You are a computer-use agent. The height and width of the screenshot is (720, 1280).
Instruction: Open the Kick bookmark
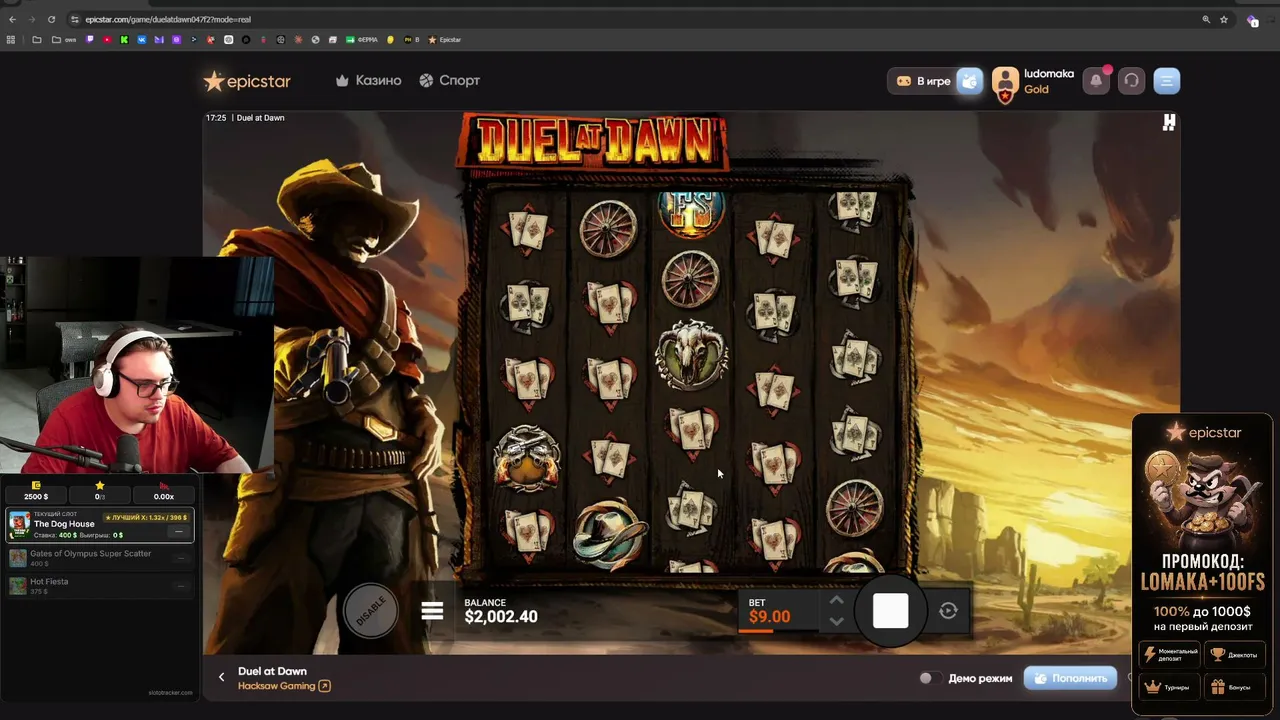pos(124,40)
